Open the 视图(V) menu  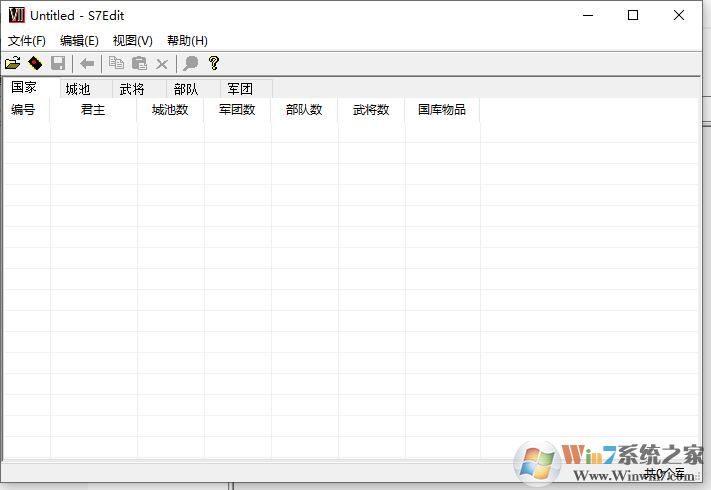coord(133,41)
